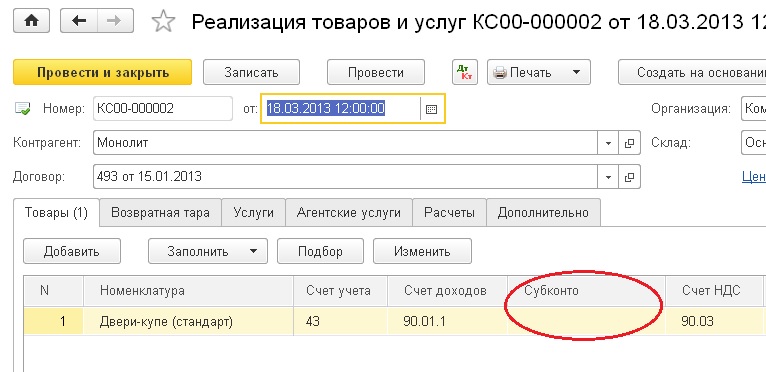766x372 pixels.
Task: Switch to the Возвратная тара tab
Action: [160, 213]
